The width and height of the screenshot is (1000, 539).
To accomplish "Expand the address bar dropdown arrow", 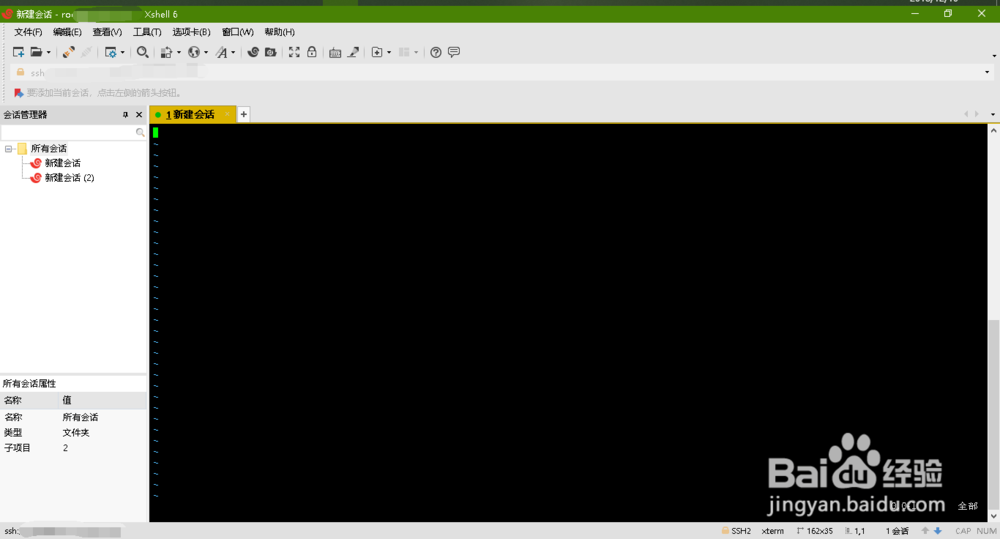I will pyautogui.click(x=987, y=72).
